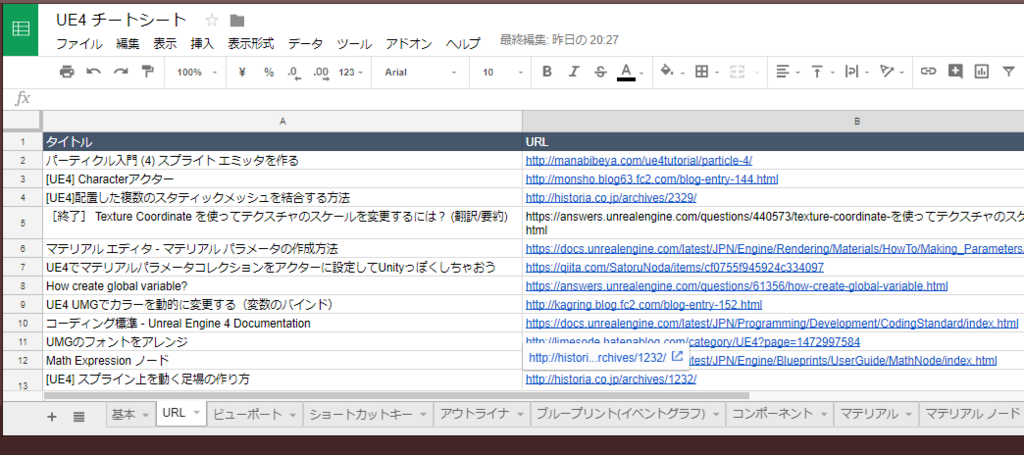Viewport: 1024px width, 455px height.
Task: Increase decimal places
Action: tap(321, 72)
